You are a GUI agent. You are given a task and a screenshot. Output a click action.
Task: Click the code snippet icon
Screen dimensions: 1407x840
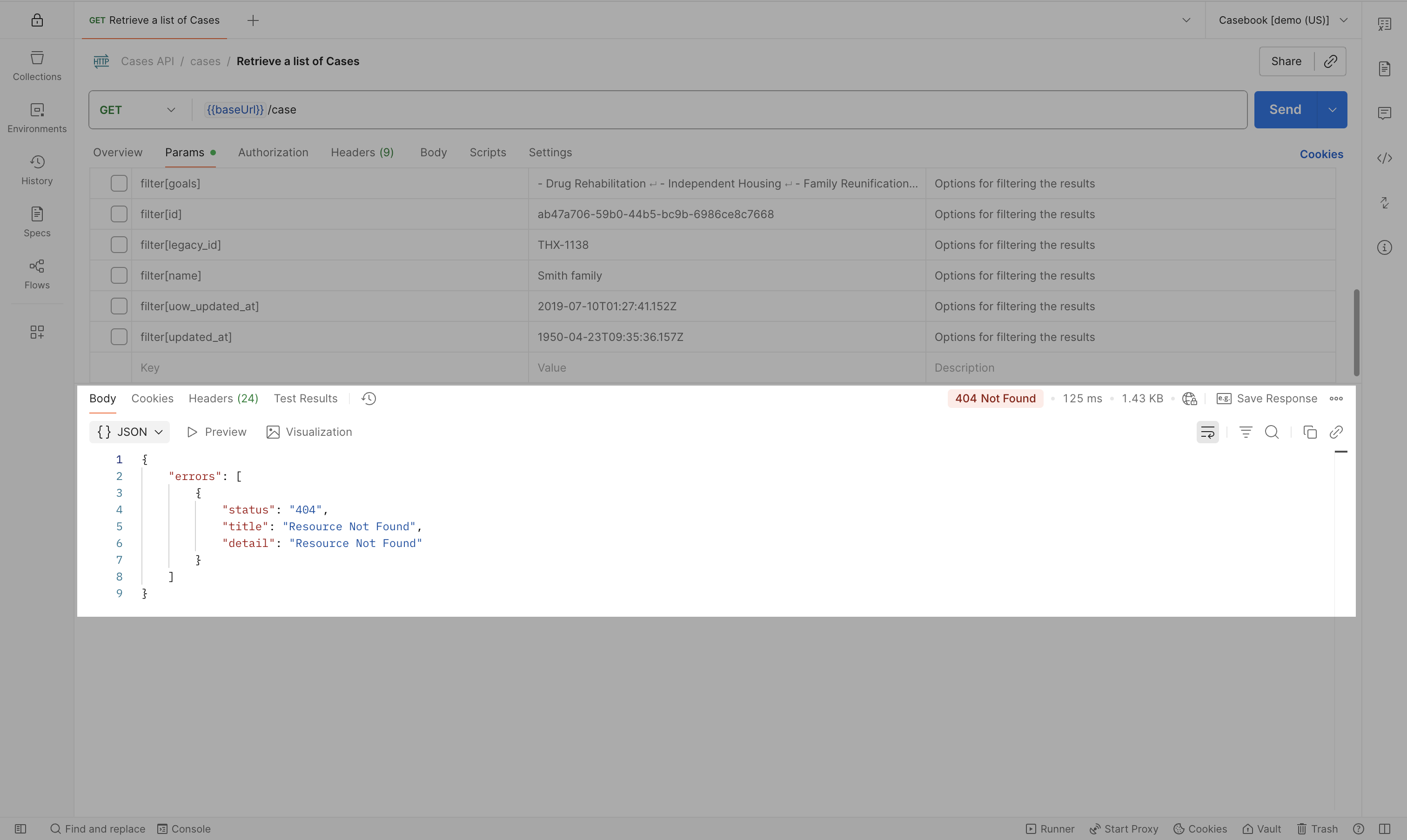[1384, 158]
